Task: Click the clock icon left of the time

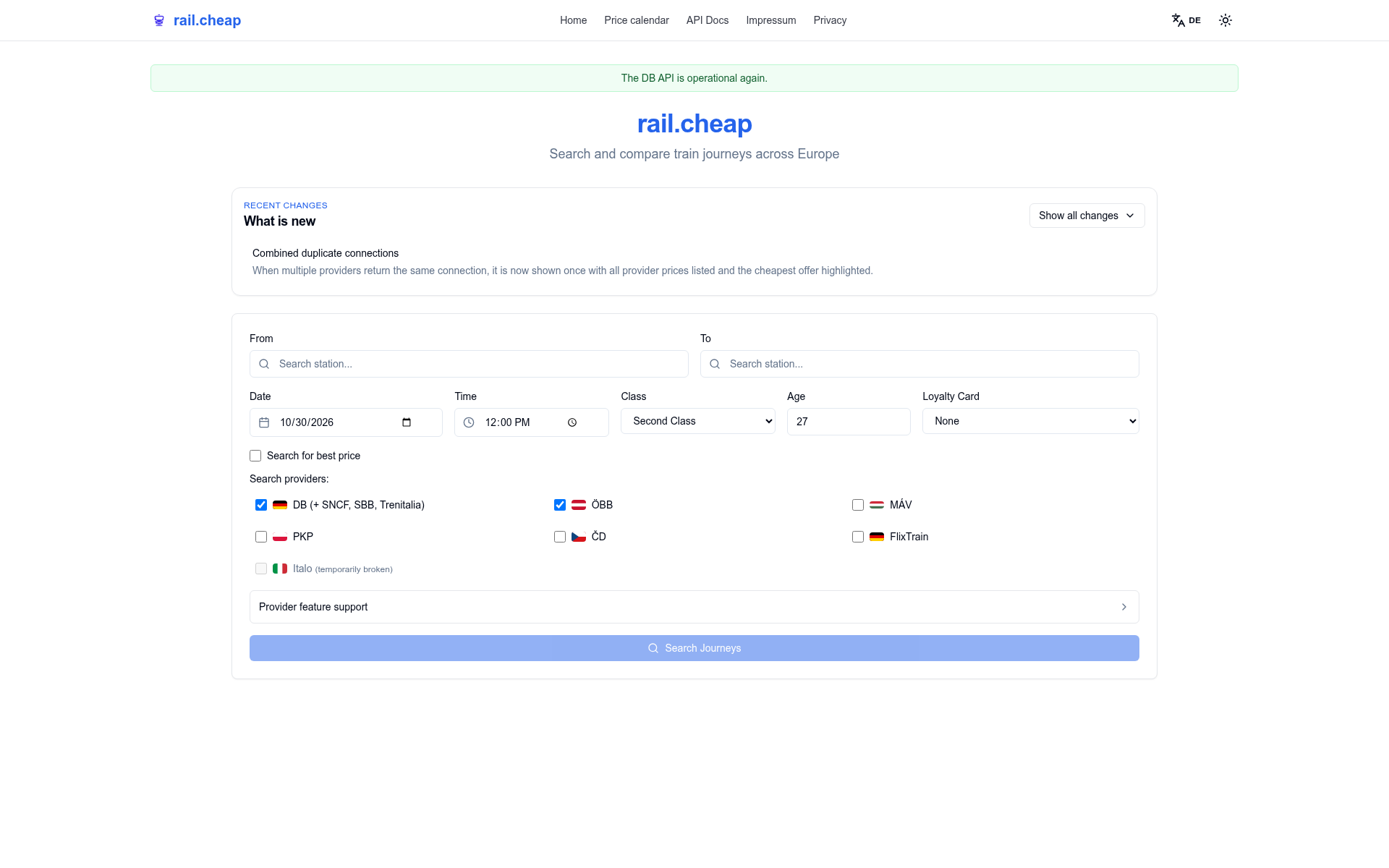Action: 469,422
